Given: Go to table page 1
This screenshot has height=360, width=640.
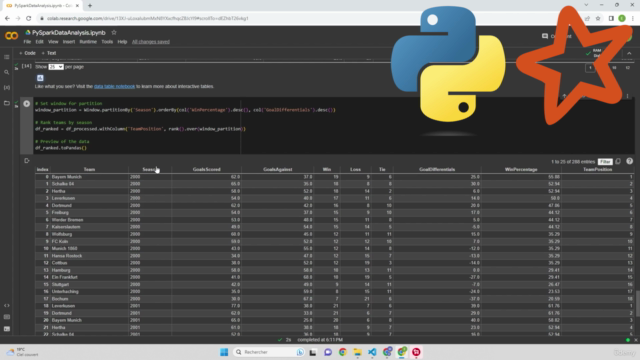Looking at the screenshot, I should (590, 67).
